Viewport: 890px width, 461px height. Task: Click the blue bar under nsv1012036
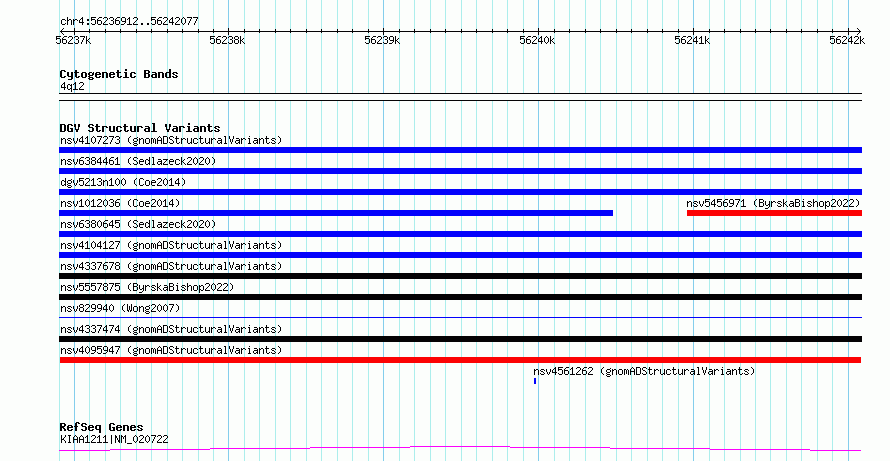point(336,213)
